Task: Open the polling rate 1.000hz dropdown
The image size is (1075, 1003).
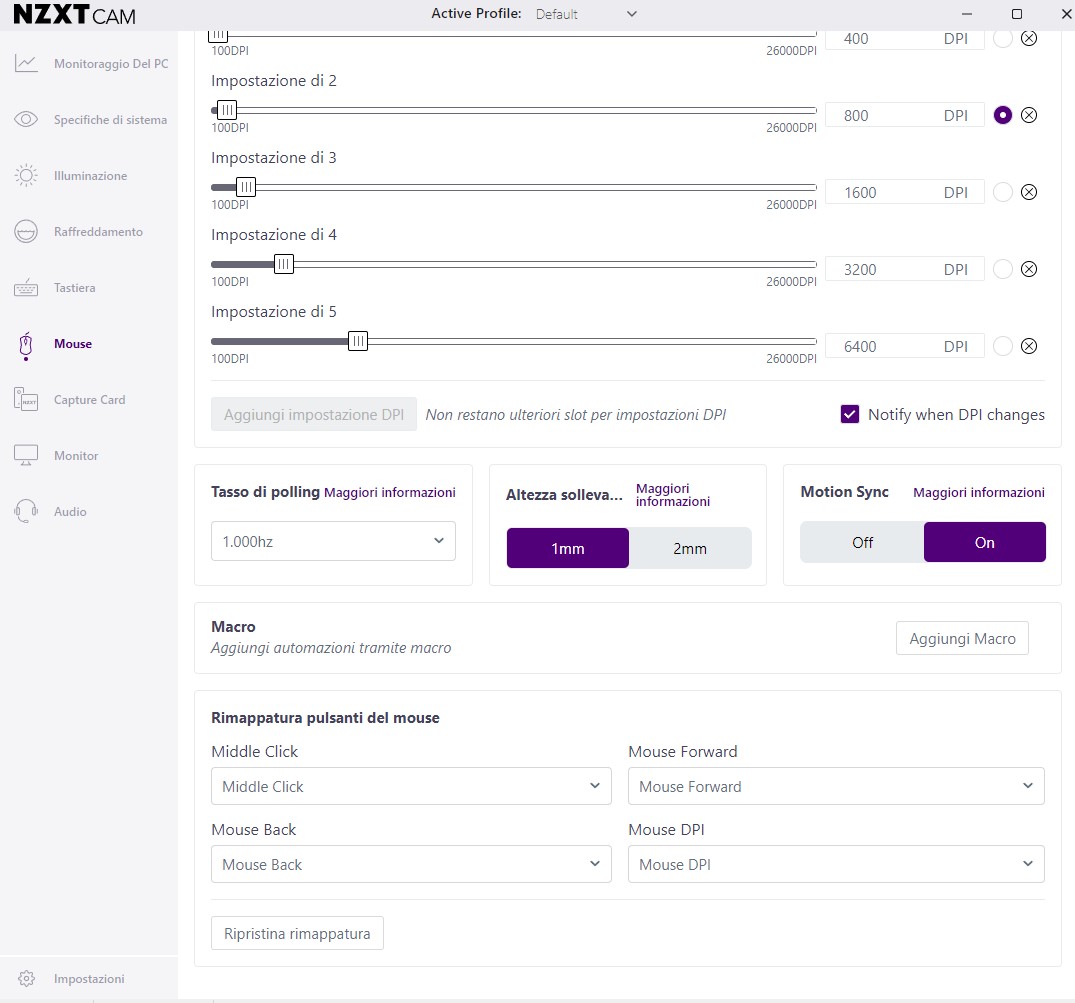Action: (333, 541)
